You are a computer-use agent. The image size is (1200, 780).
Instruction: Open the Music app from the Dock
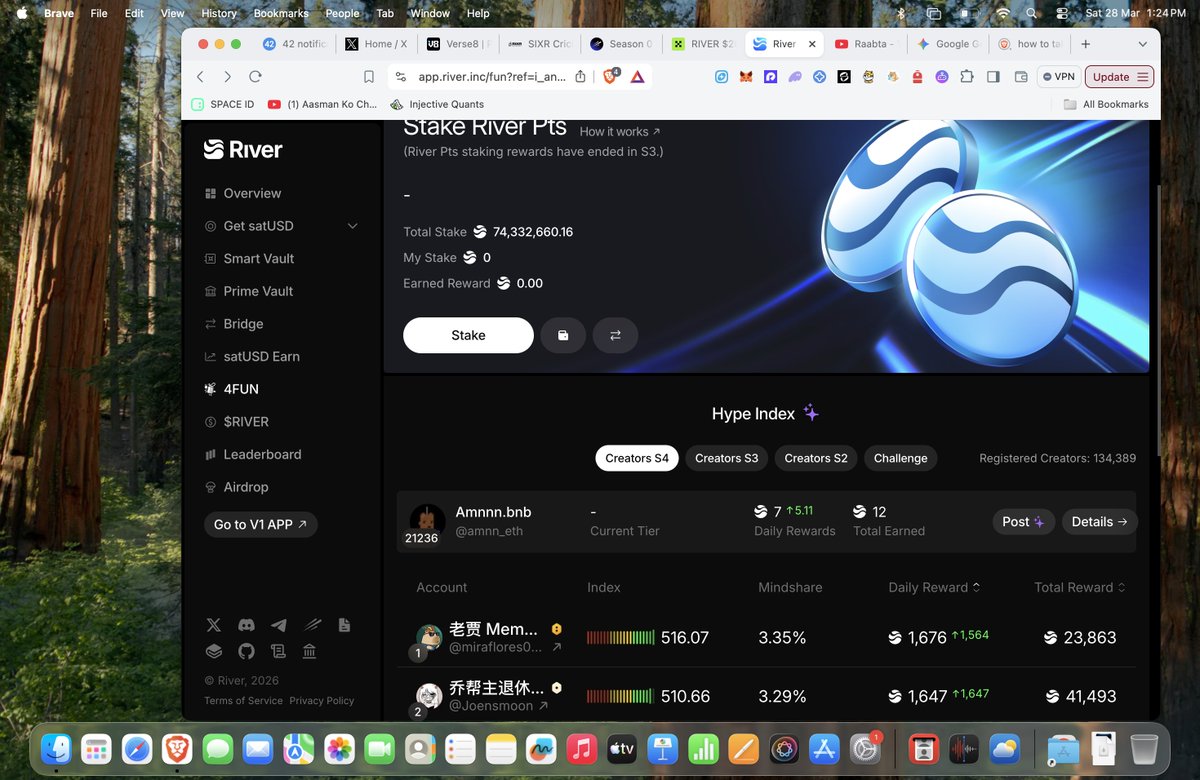[x=581, y=748]
